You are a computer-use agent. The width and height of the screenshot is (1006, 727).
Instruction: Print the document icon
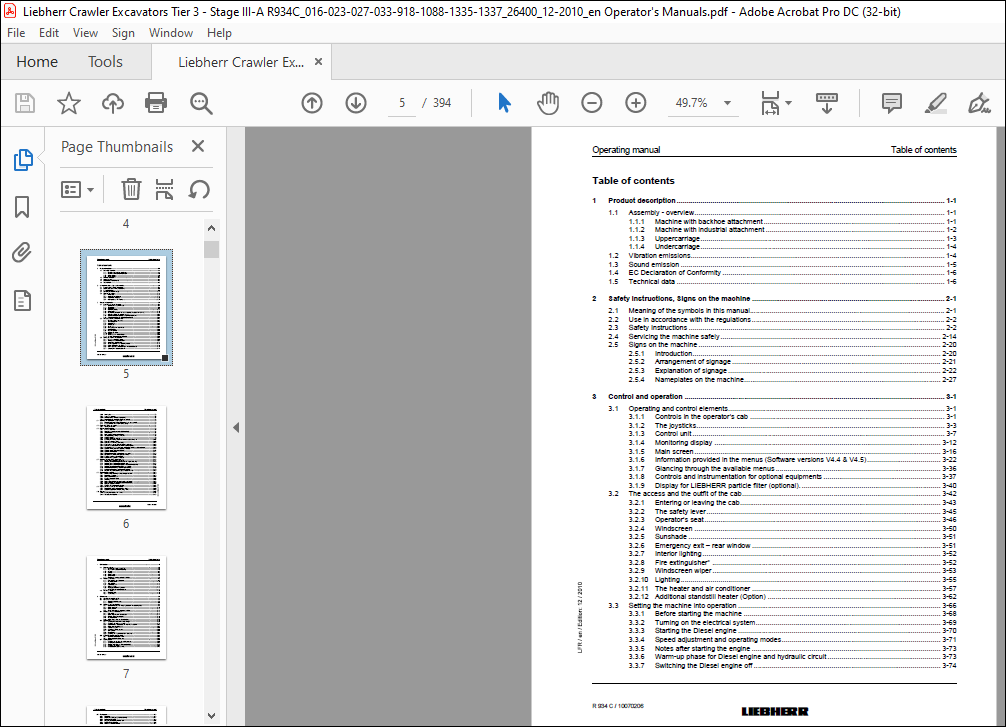(x=156, y=103)
